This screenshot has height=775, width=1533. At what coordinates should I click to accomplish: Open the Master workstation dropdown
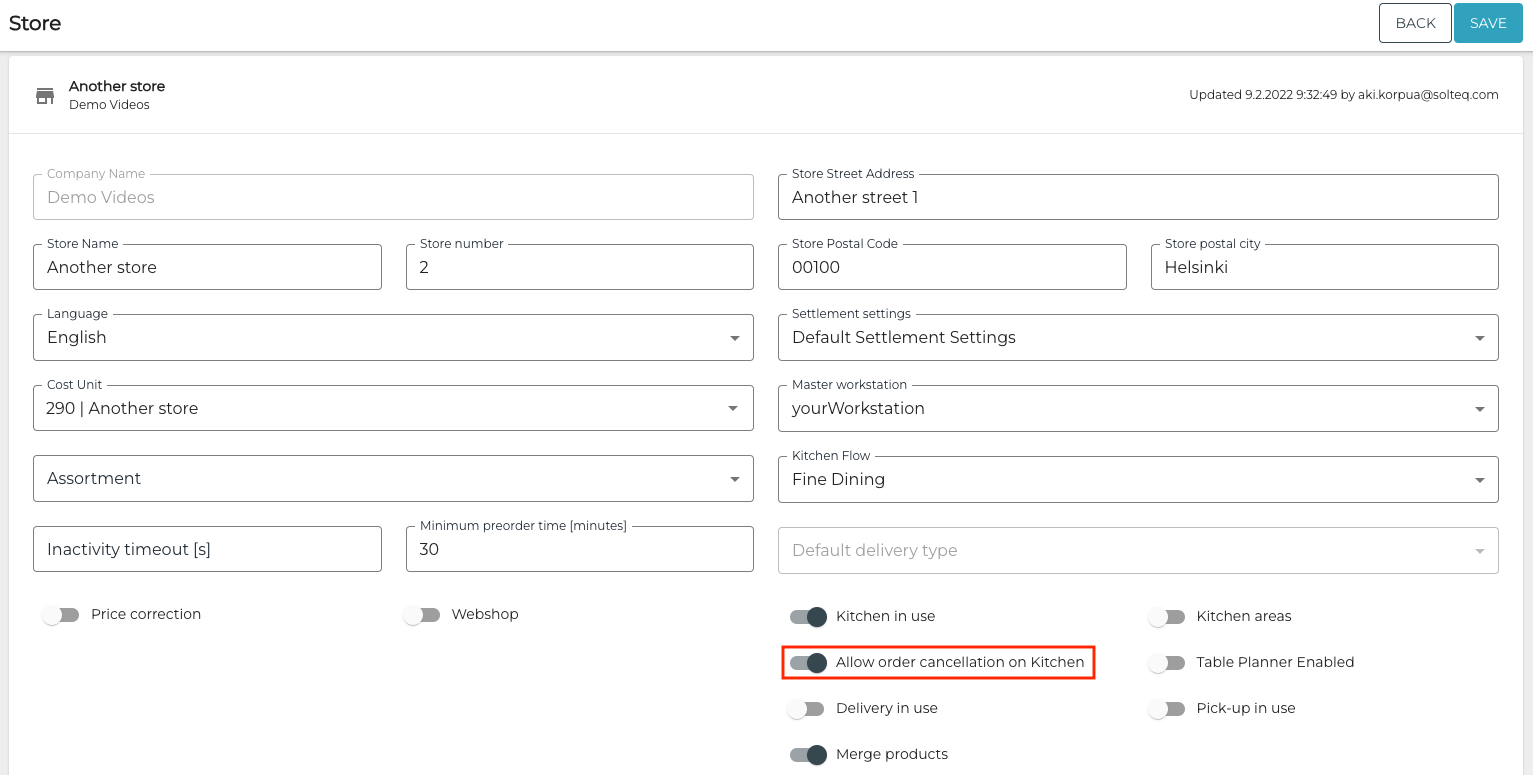click(1137, 409)
